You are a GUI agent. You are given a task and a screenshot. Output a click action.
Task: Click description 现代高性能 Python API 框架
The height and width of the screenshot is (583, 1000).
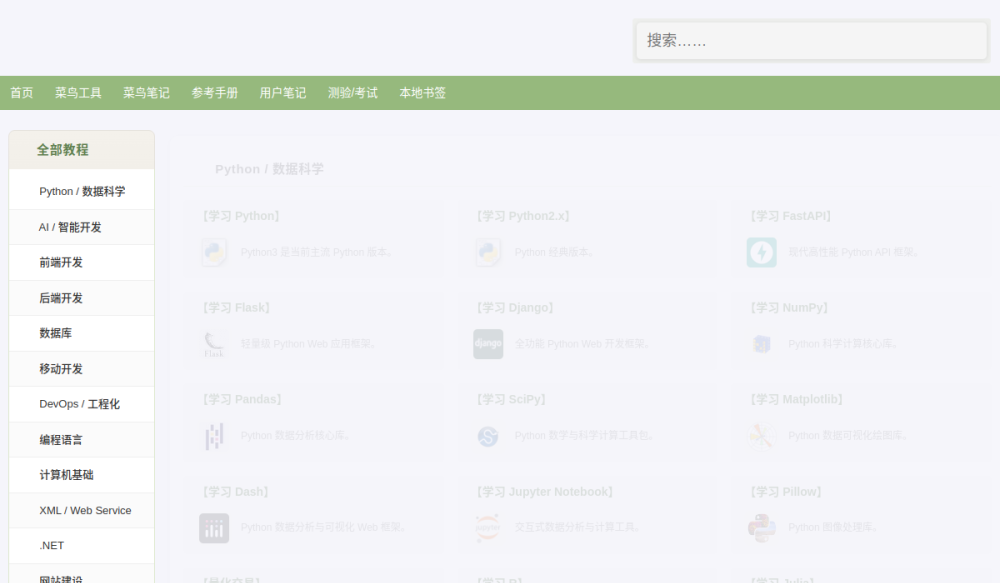pos(855,252)
